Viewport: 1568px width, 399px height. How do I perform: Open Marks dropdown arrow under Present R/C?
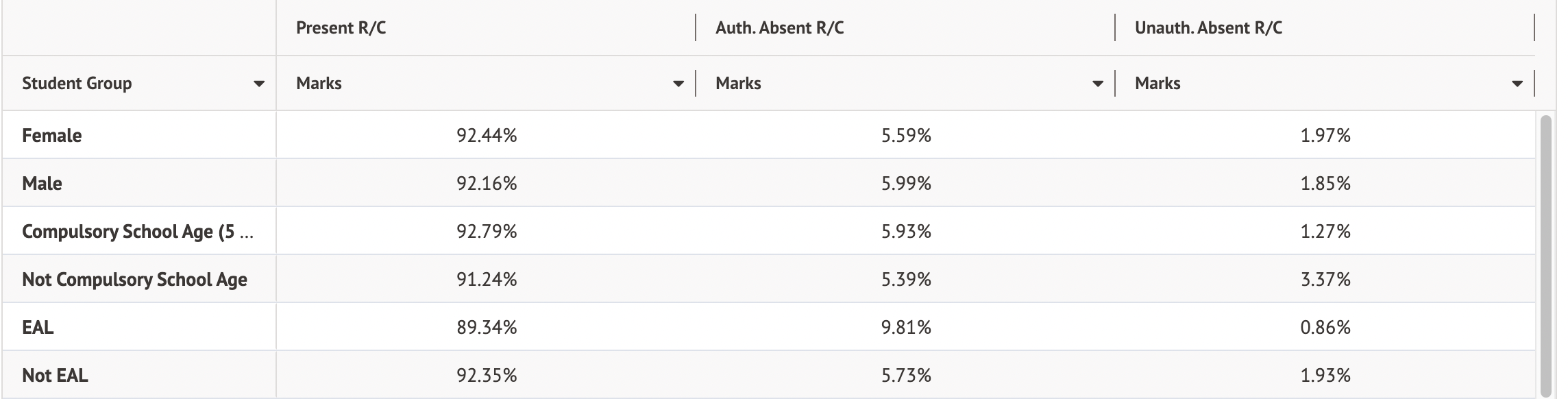(678, 84)
